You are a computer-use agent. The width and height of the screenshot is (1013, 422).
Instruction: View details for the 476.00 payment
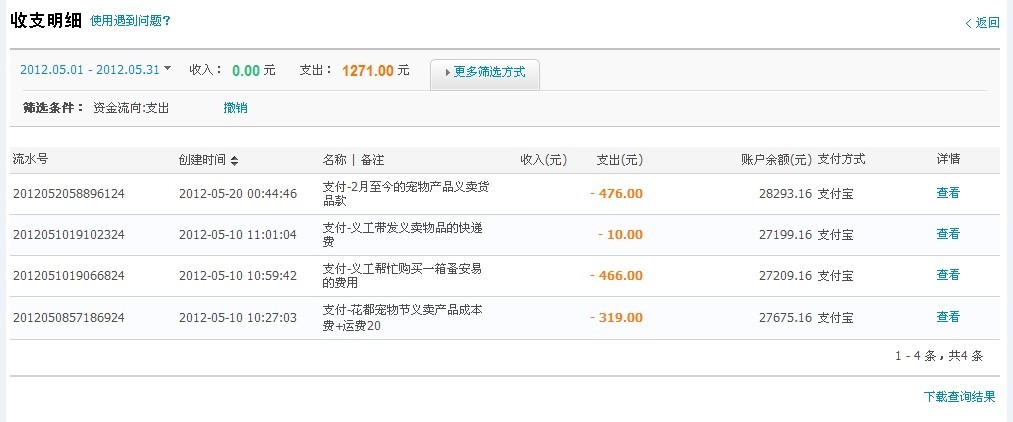tap(947, 193)
